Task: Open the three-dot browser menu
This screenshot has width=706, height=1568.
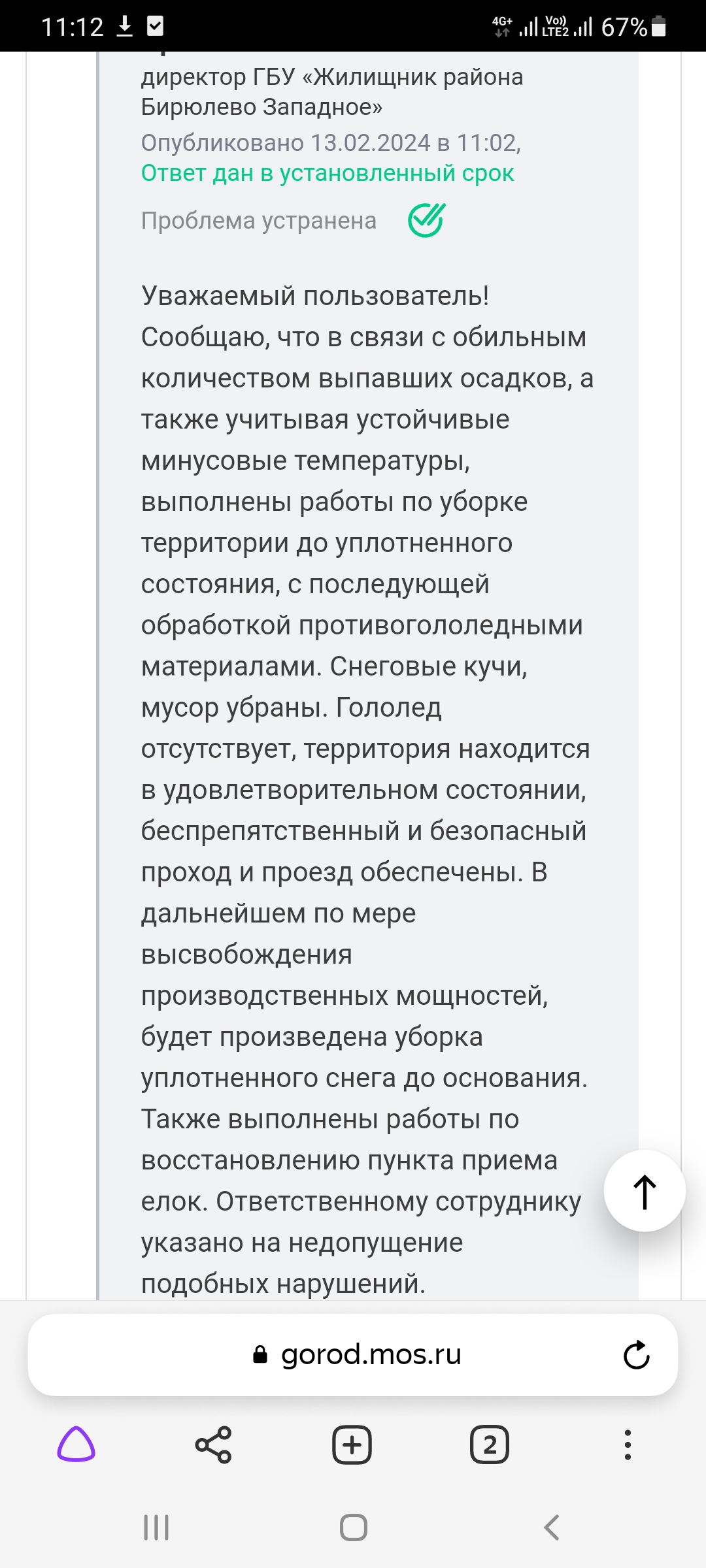Action: pyautogui.click(x=628, y=1445)
